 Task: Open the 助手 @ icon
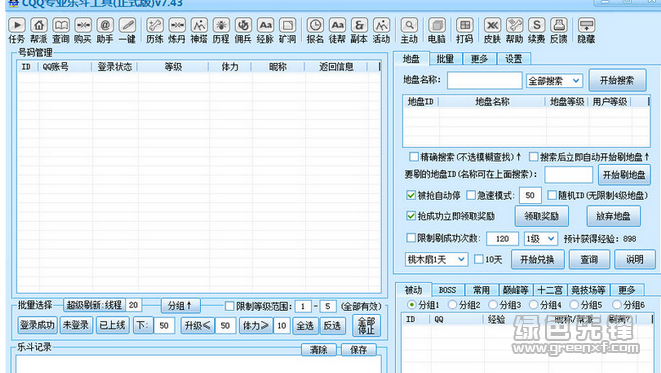[x=105, y=25]
